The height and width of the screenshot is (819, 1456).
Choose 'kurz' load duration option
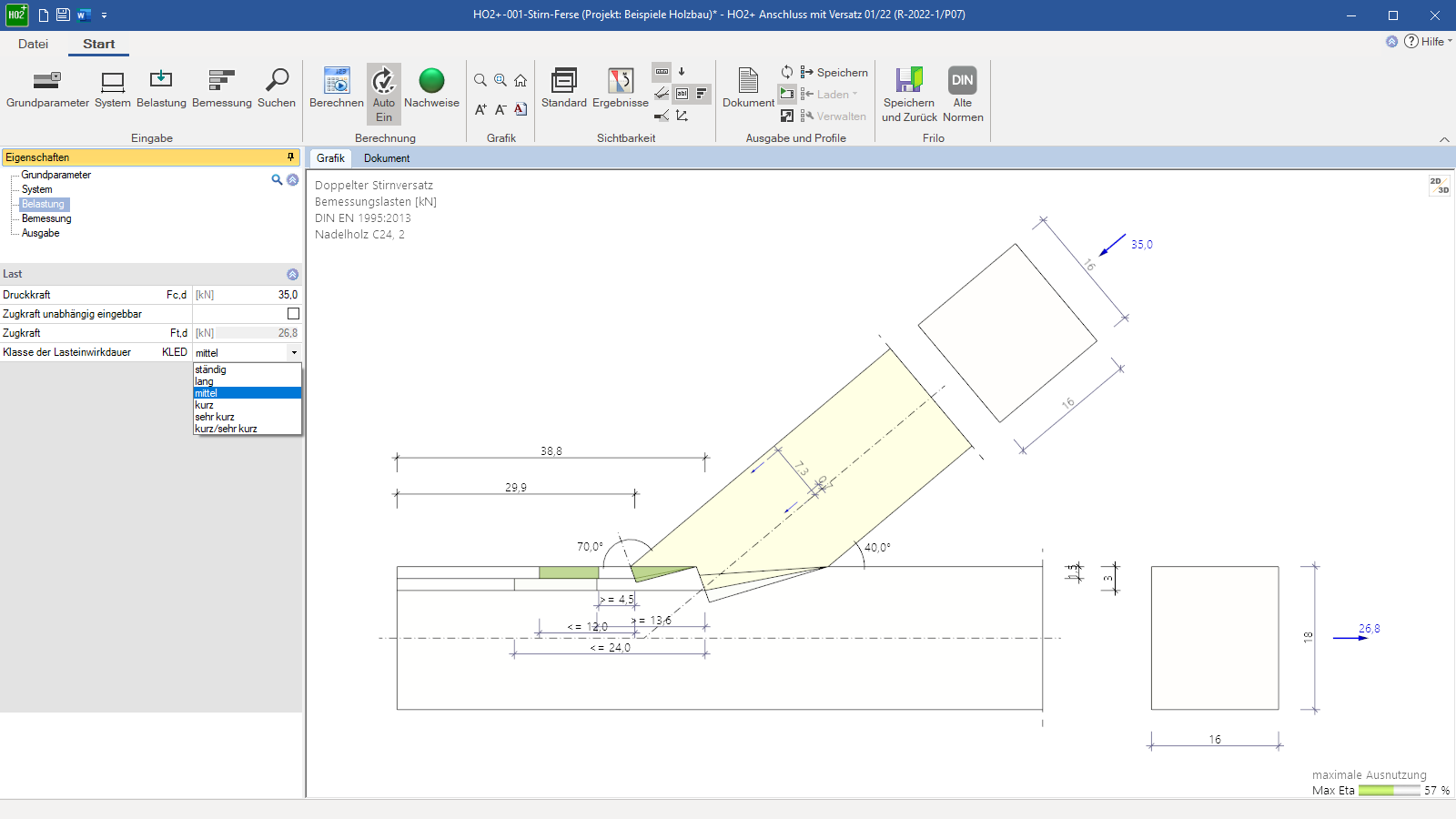click(247, 405)
